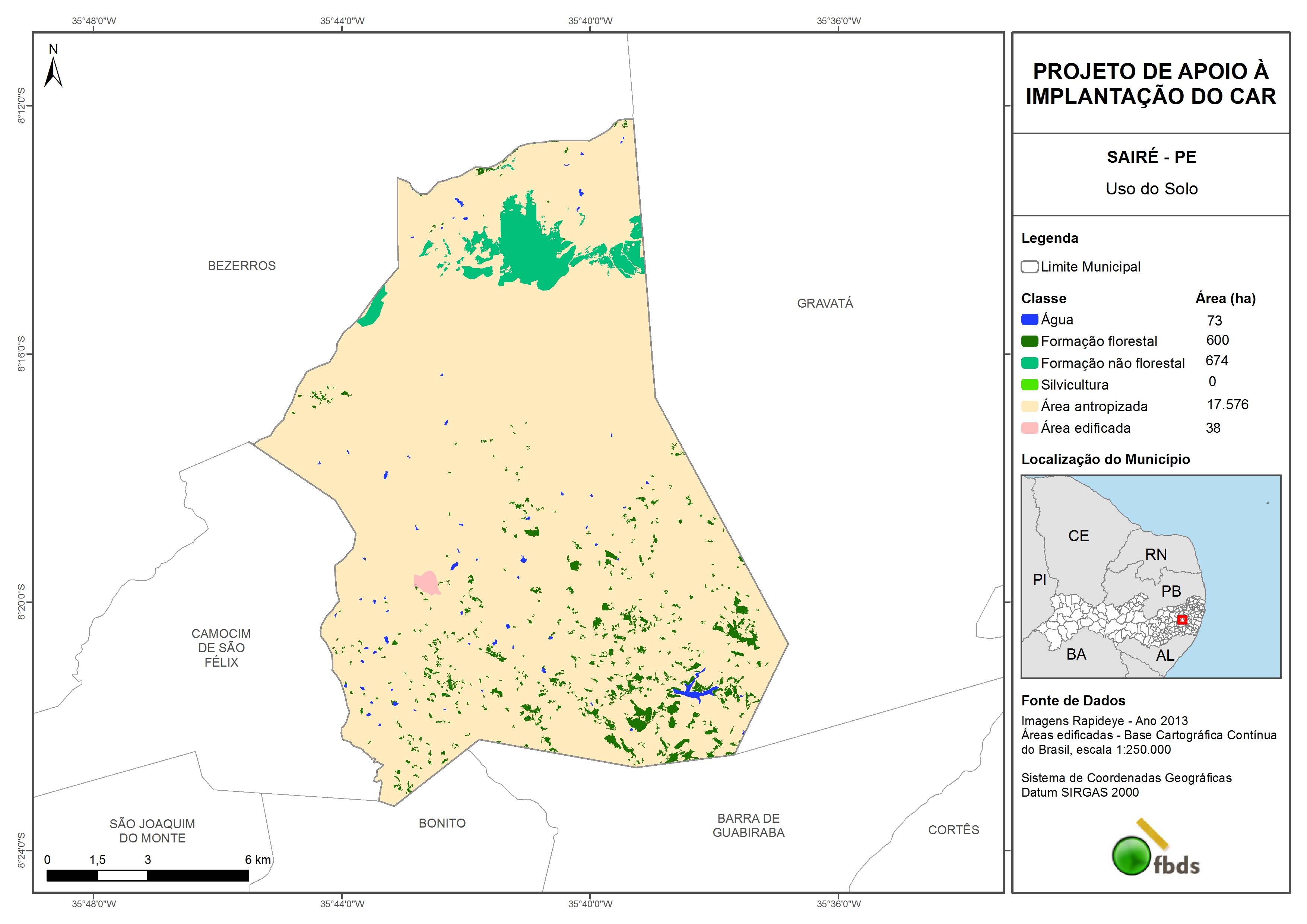Viewport: 1307px width, 924px height.
Task: Click the GRAVATÁ municipality label
Action: [x=824, y=304]
